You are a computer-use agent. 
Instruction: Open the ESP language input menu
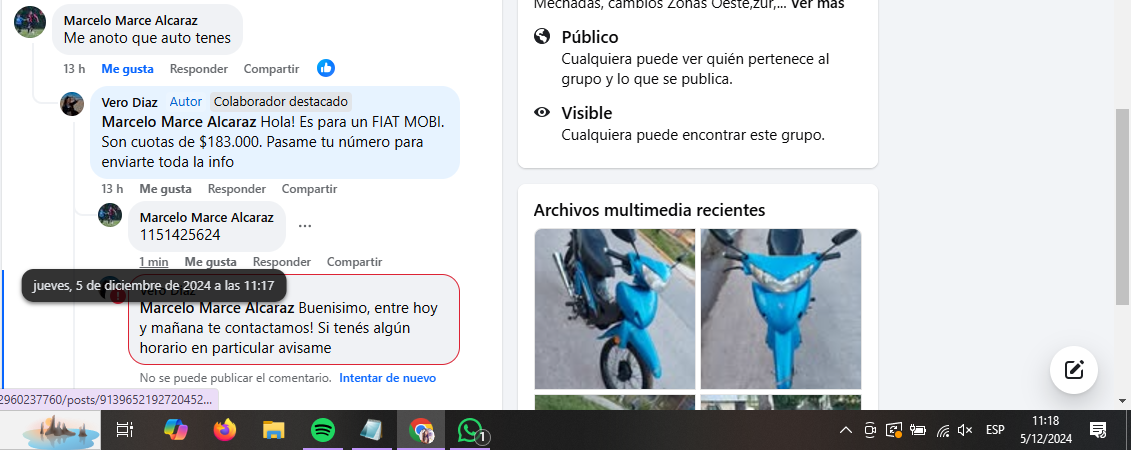point(995,430)
